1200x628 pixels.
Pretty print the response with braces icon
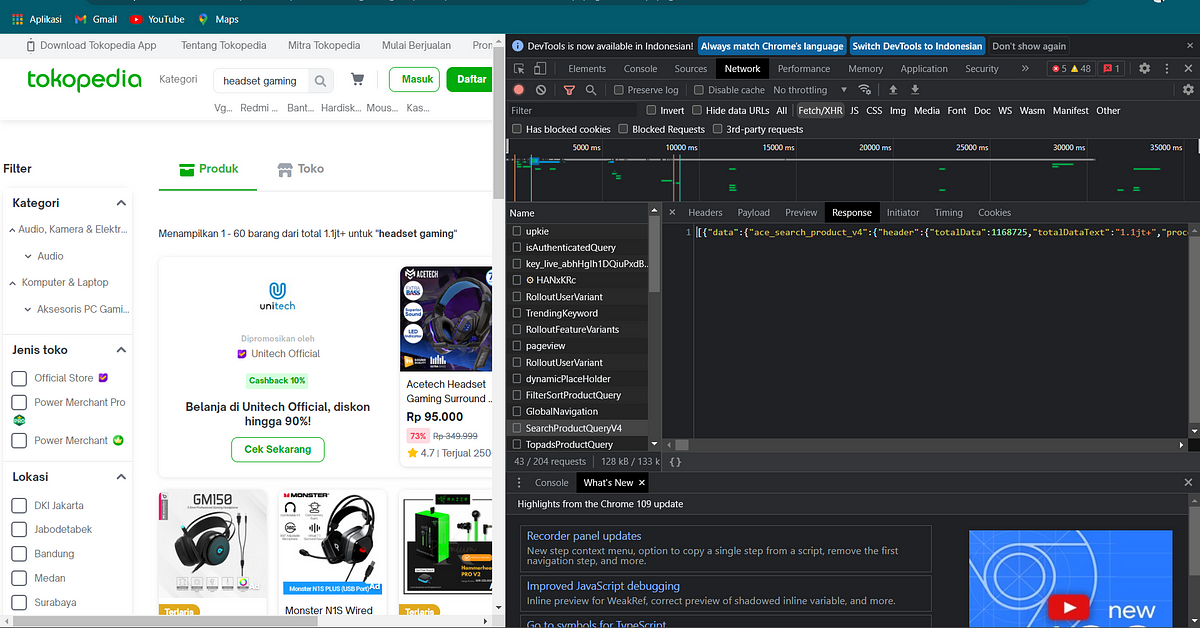pos(675,462)
